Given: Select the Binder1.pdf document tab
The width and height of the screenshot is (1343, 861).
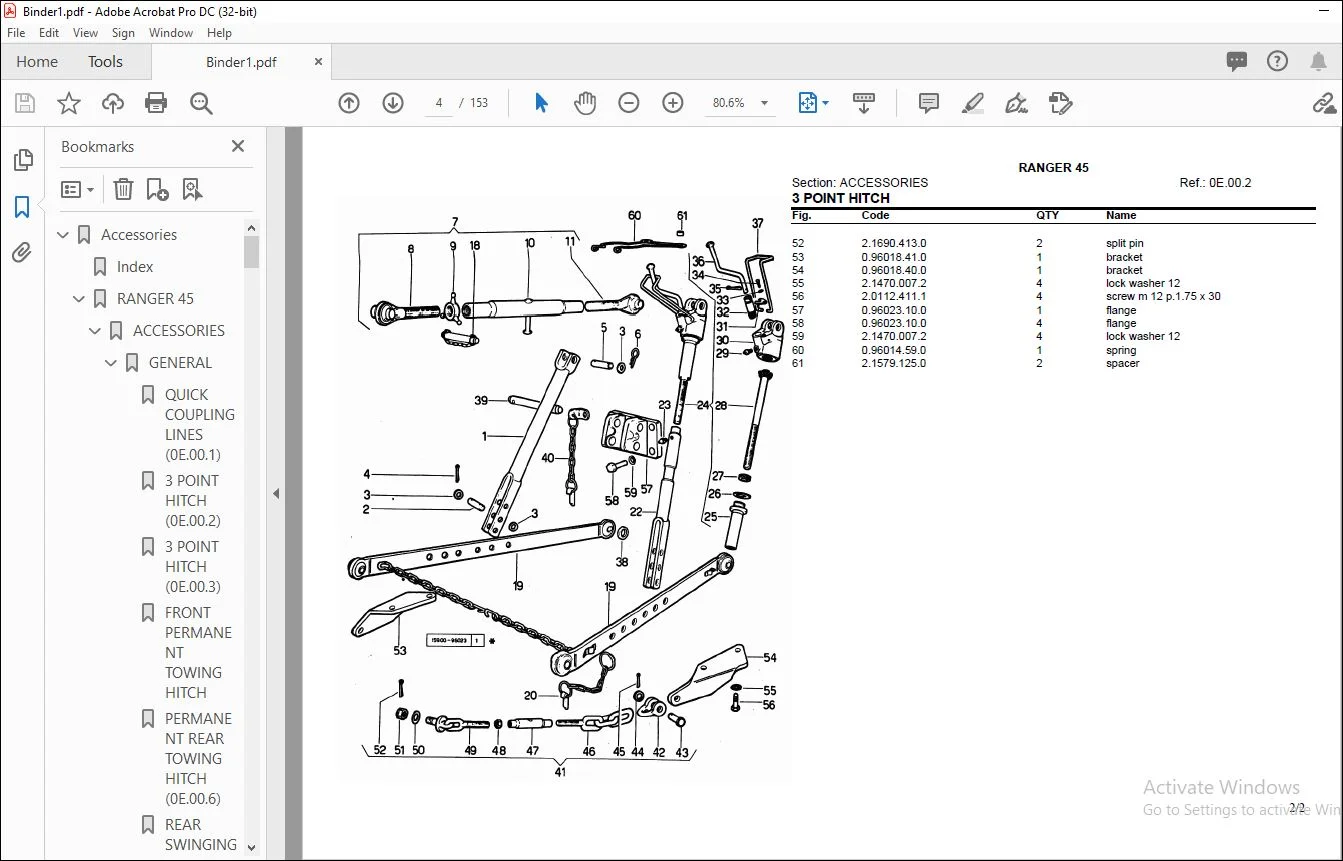Looking at the screenshot, I should point(241,62).
